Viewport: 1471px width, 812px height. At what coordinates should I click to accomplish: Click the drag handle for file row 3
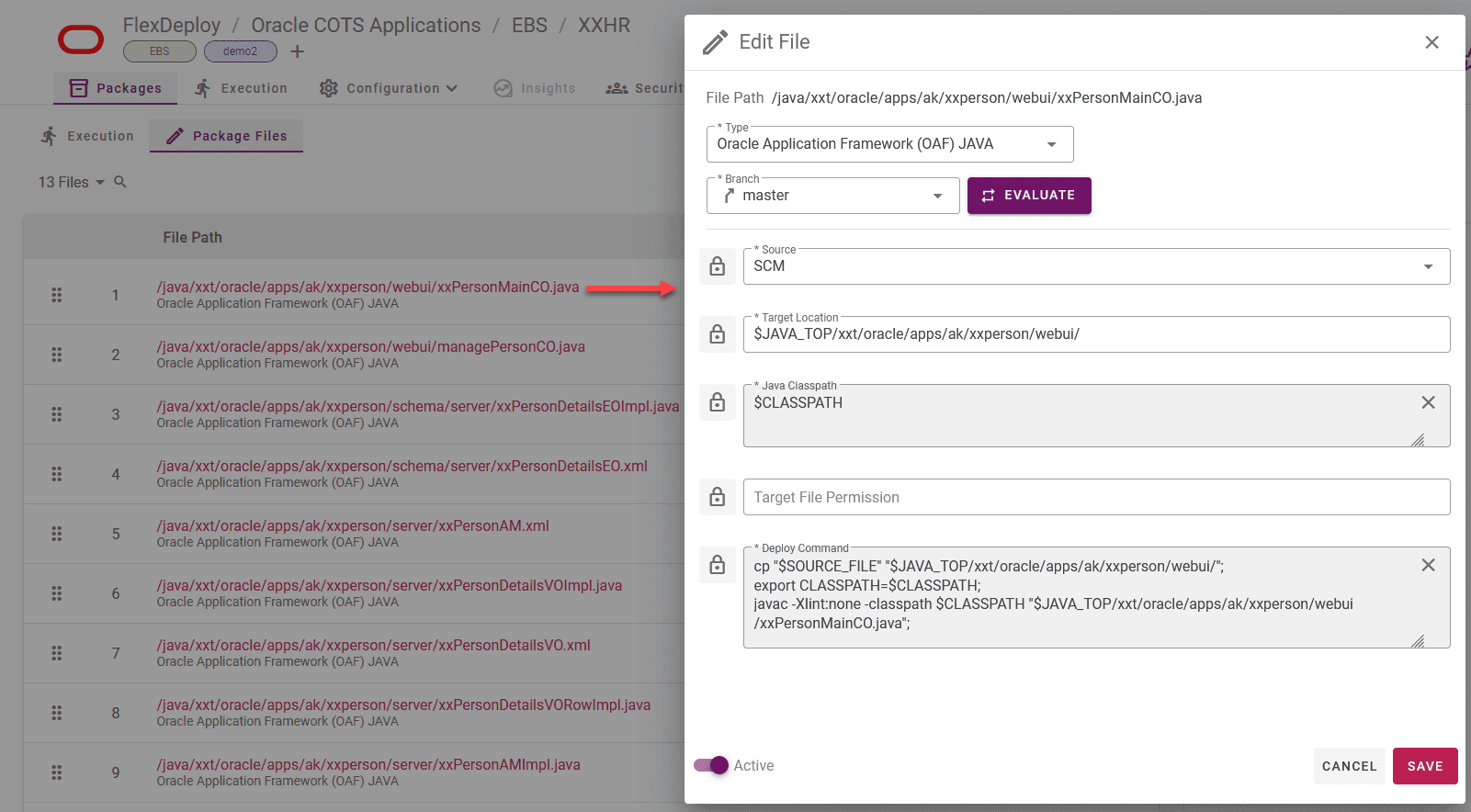click(x=57, y=414)
